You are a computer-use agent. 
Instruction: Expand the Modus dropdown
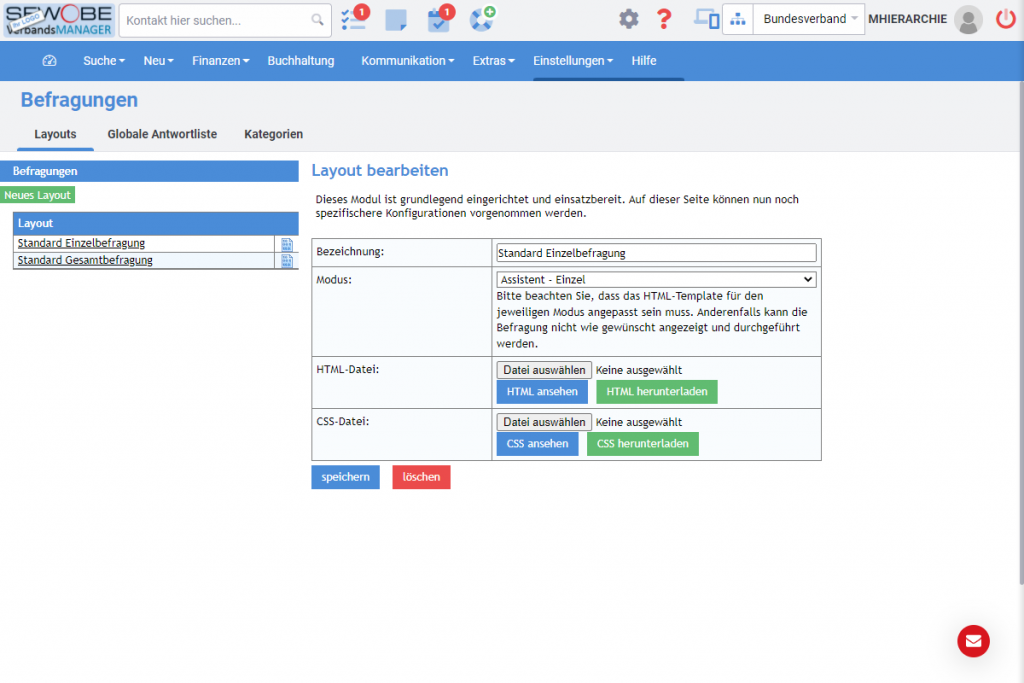pos(656,280)
